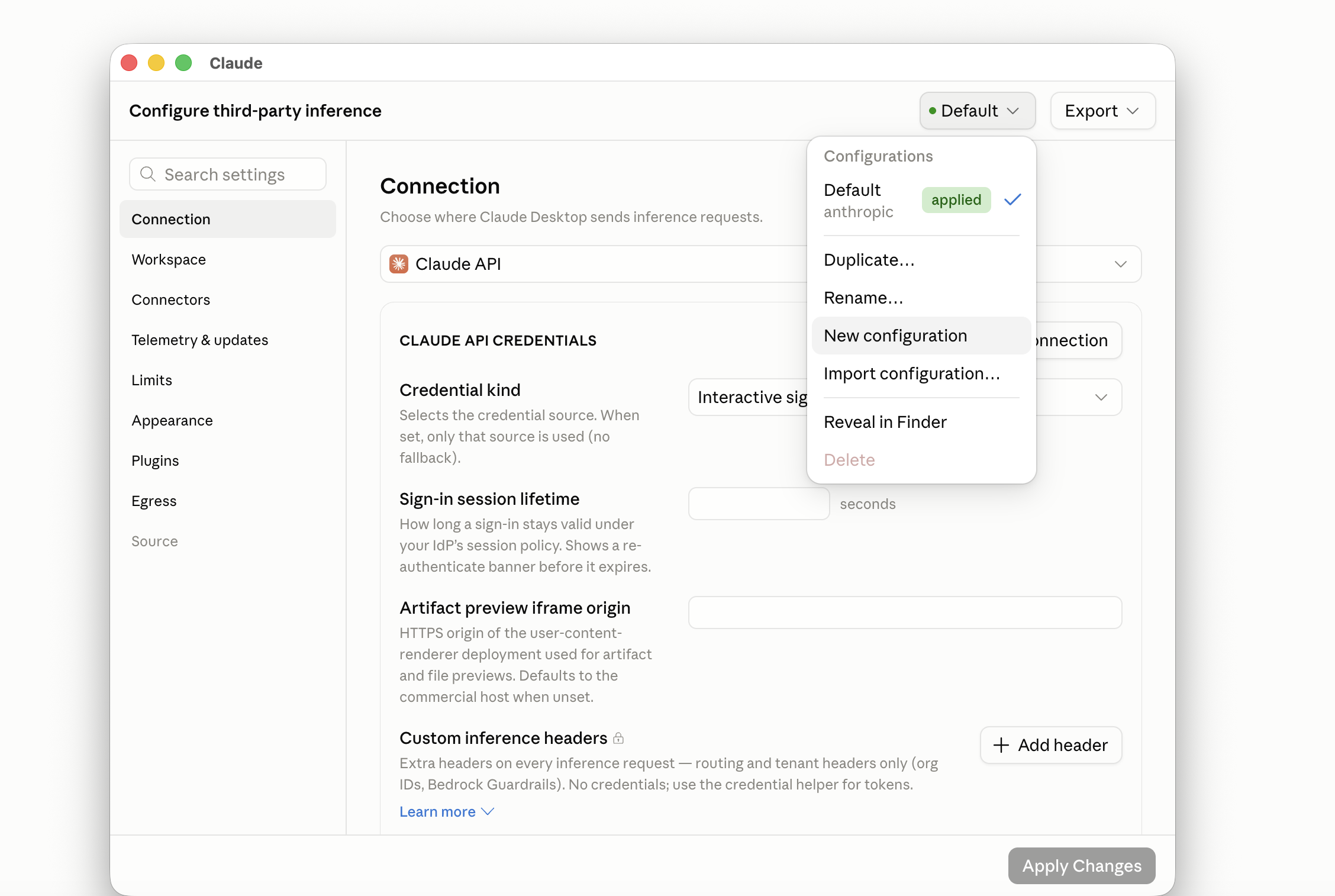Image resolution: width=1335 pixels, height=896 pixels.
Task: Go to Workspace settings
Action: coord(227,259)
